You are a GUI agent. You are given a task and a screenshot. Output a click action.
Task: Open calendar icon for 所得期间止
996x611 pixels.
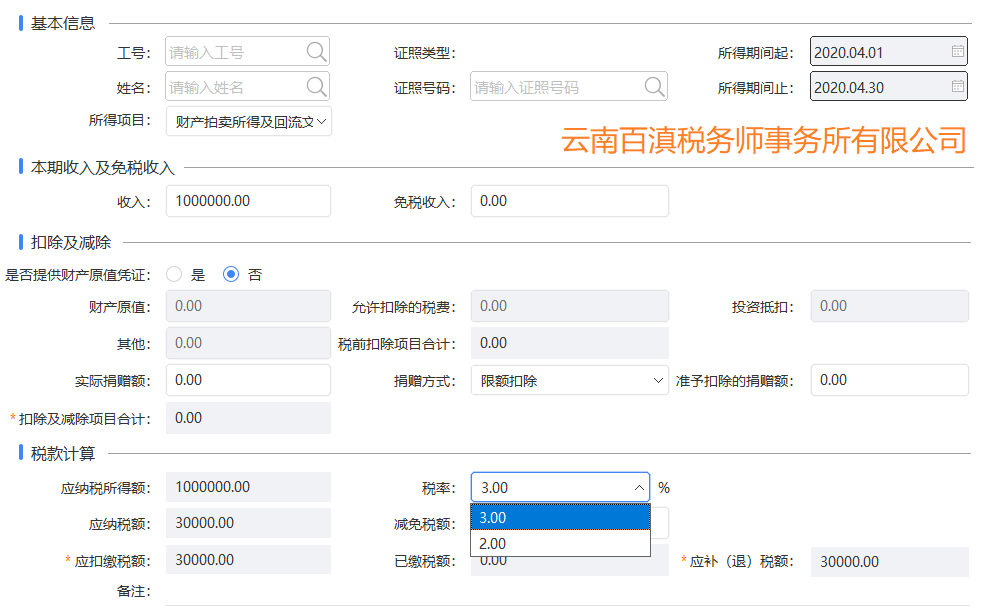point(957,86)
